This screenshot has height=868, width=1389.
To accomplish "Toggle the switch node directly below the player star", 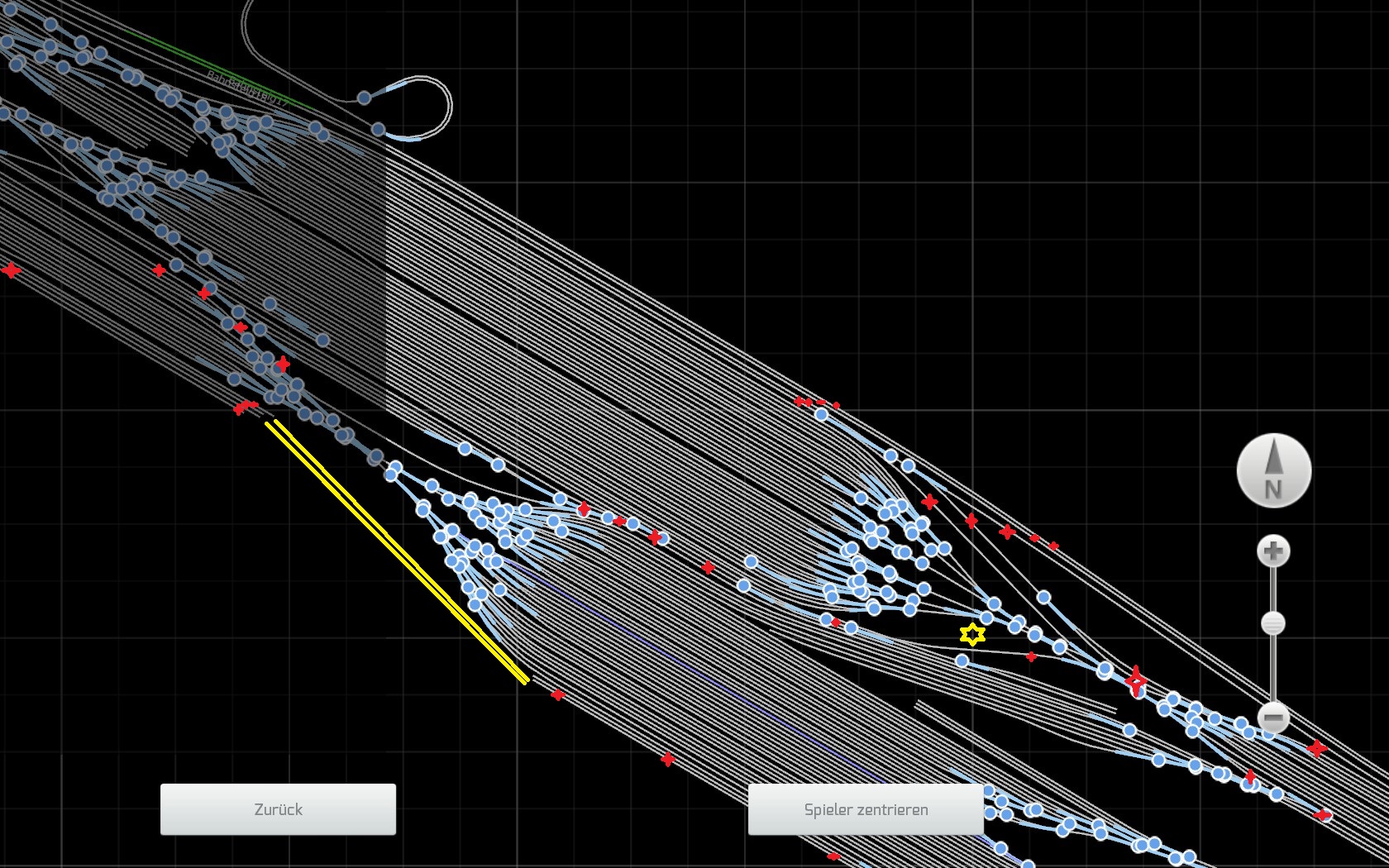I will 962,661.
